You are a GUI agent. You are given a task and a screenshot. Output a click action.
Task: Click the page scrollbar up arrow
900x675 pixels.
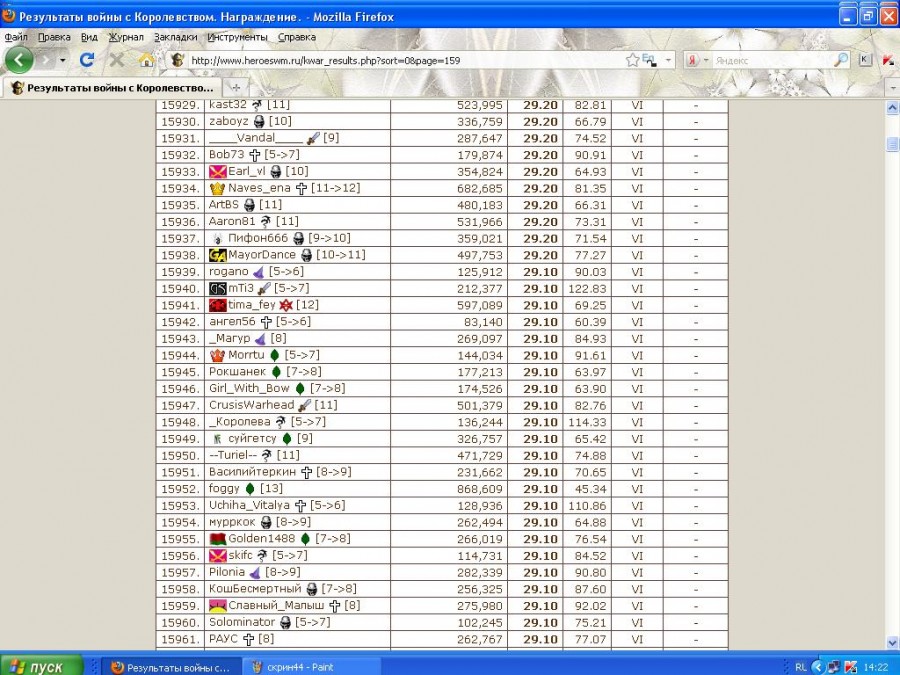click(x=893, y=108)
